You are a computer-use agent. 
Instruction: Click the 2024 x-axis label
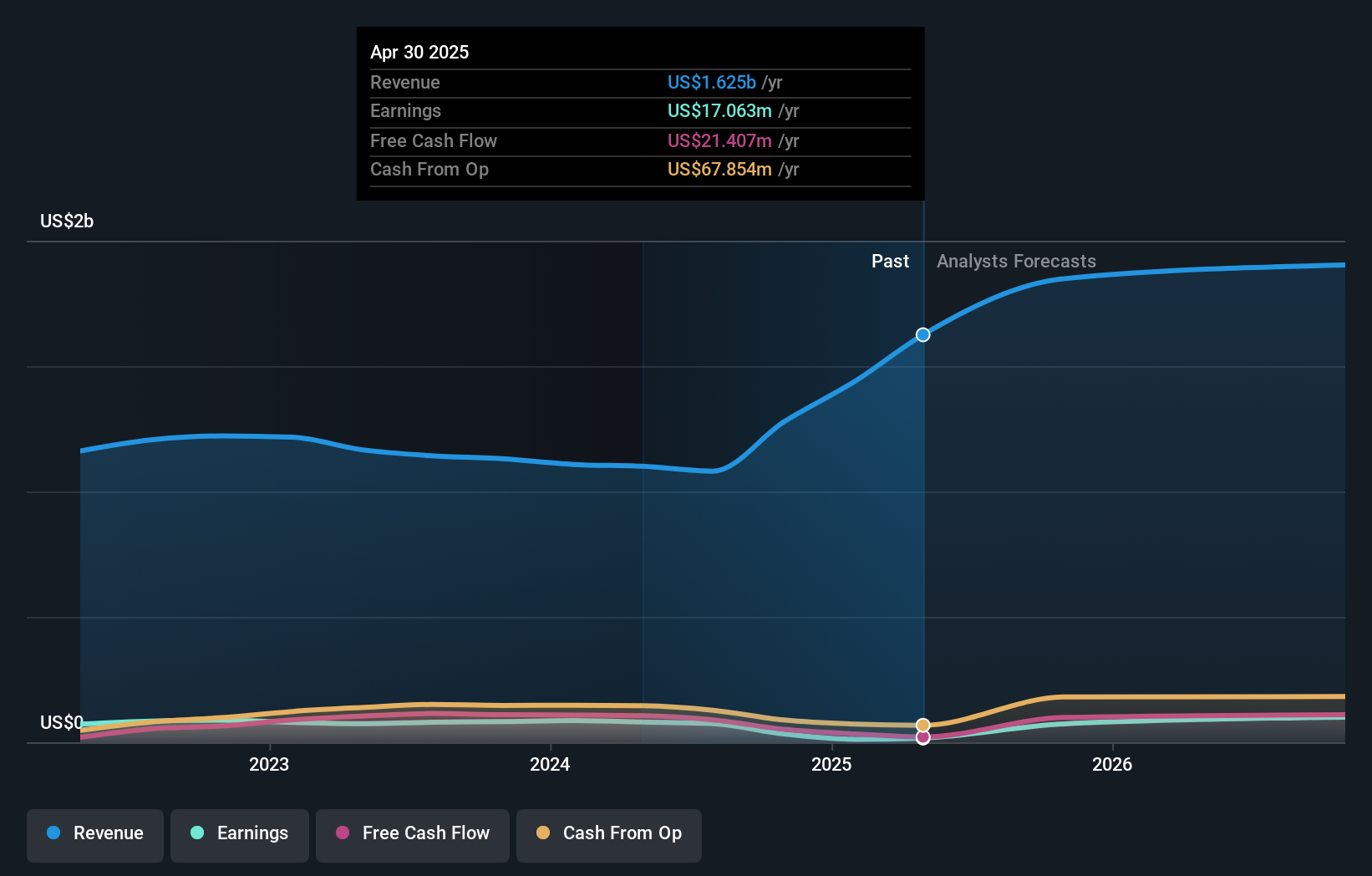pyautogui.click(x=550, y=764)
